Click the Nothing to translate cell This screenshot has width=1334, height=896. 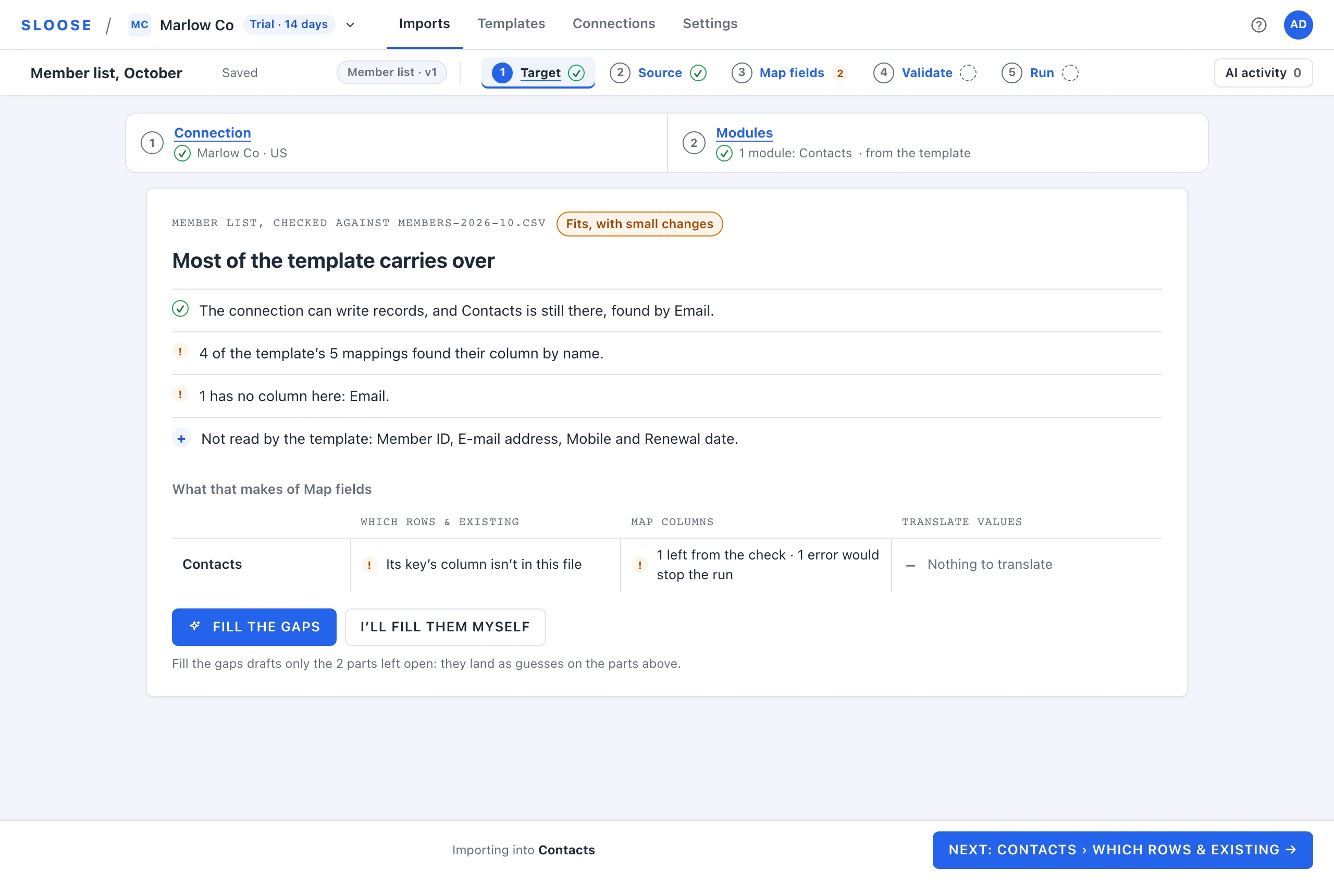[1026, 565]
